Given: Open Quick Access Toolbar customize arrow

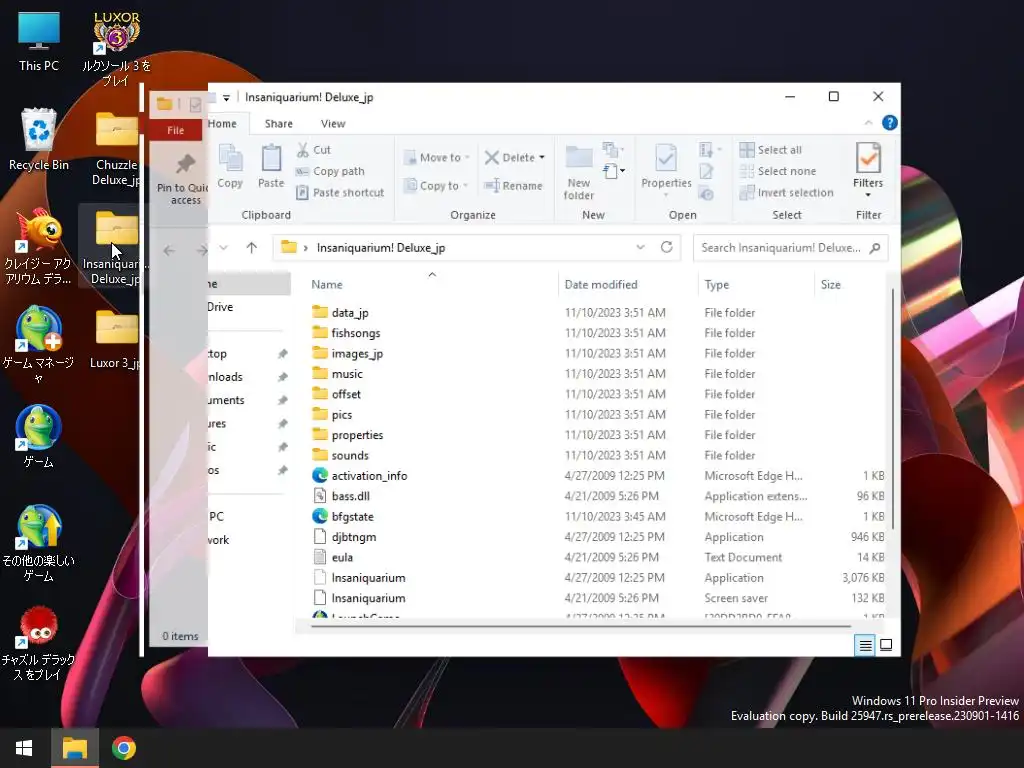Looking at the screenshot, I should (x=226, y=98).
